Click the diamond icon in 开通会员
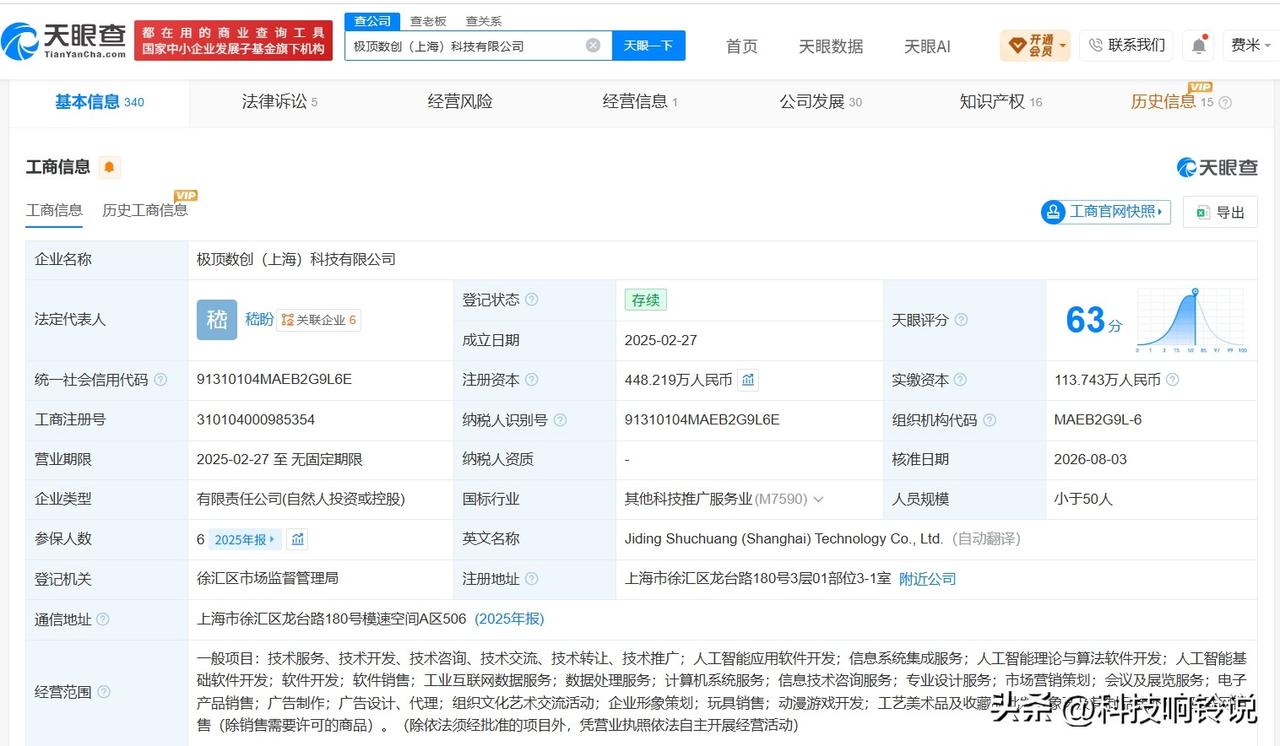This screenshot has height=746, width=1280. click(1017, 46)
